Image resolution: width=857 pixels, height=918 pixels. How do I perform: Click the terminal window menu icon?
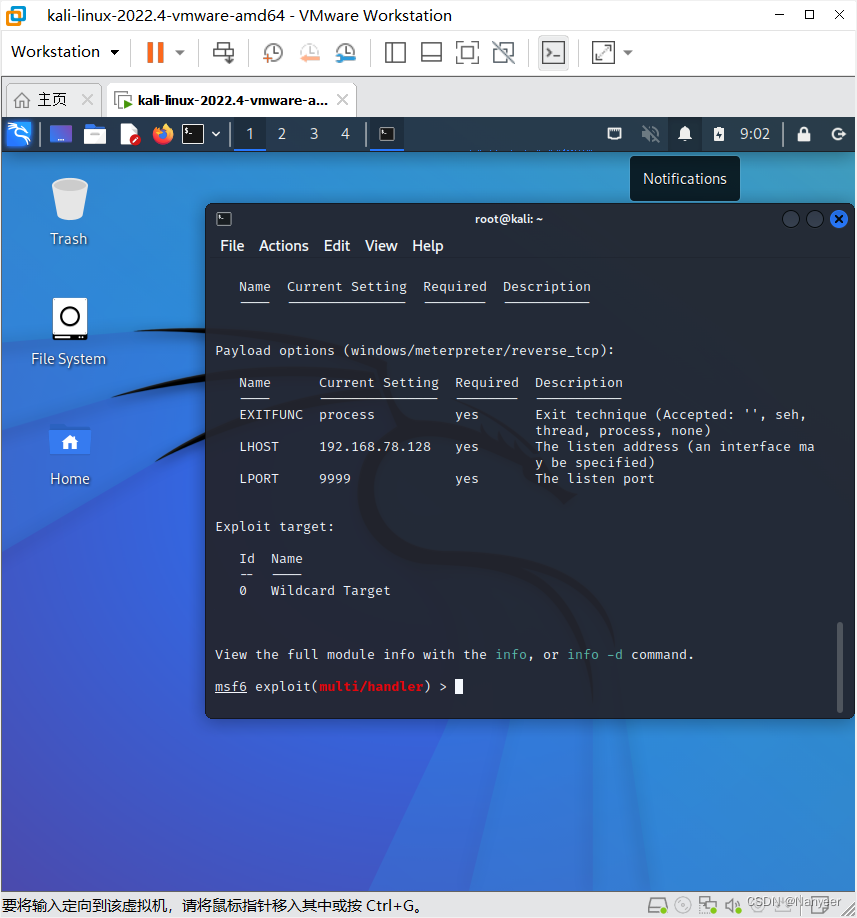pyautogui.click(x=224, y=219)
